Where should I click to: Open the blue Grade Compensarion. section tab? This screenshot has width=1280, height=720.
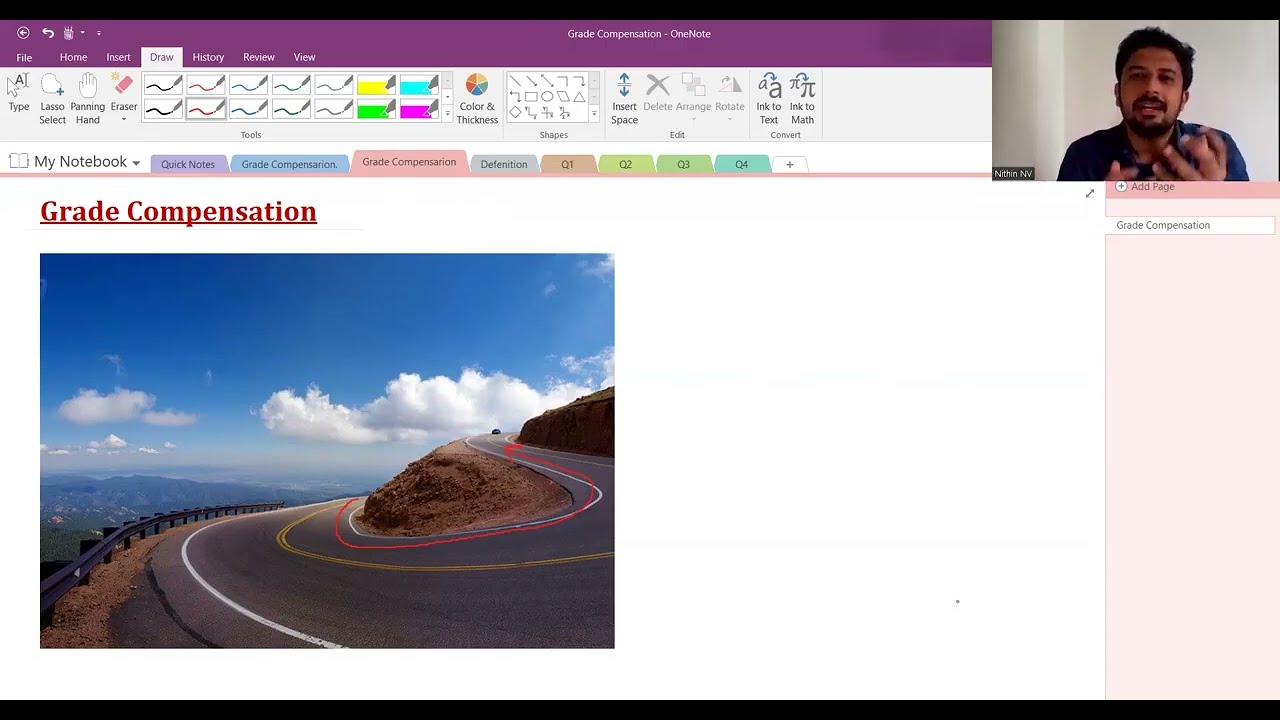click(289, 164)
